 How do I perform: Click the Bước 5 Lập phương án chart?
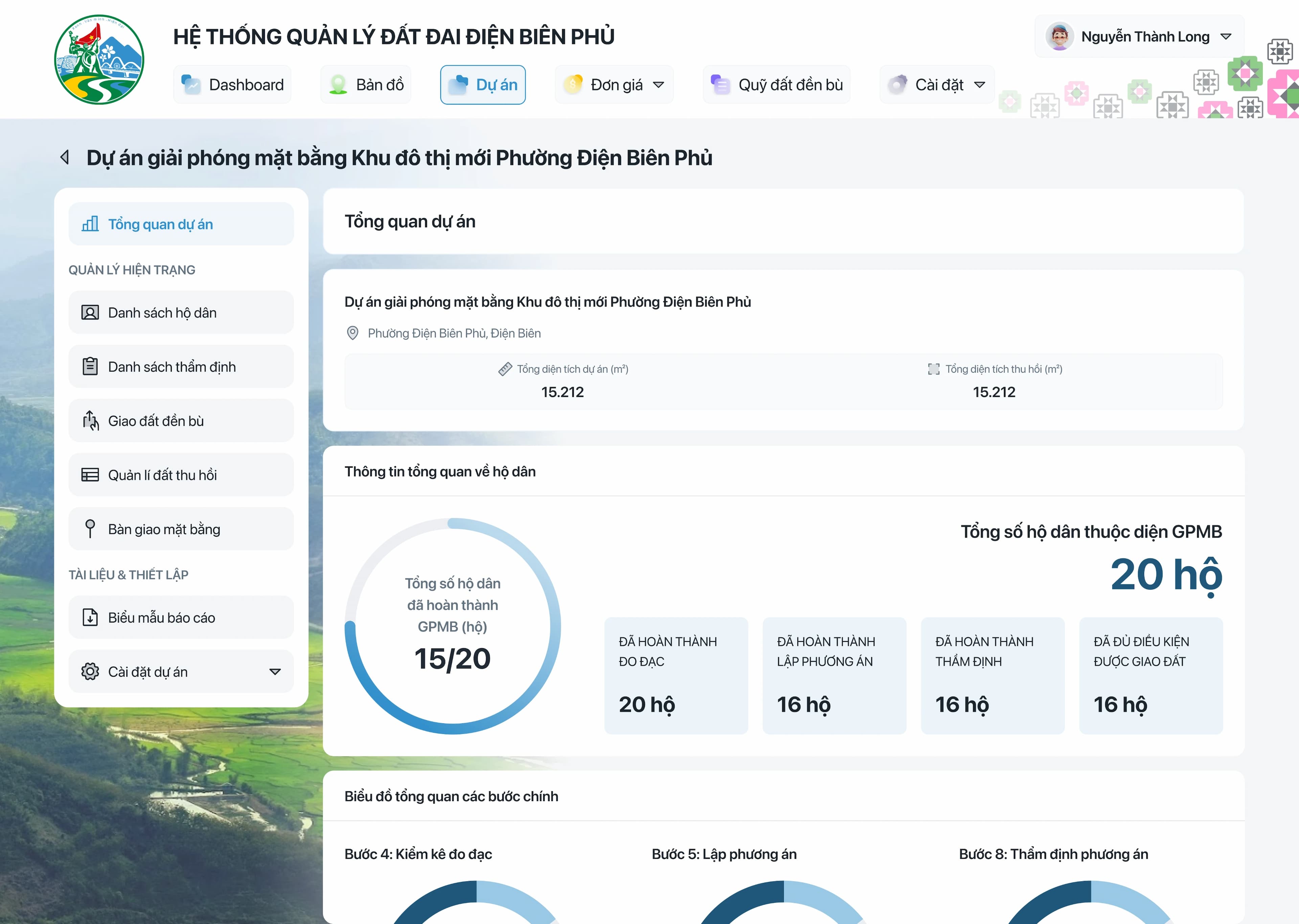click(x=784, y=902)
